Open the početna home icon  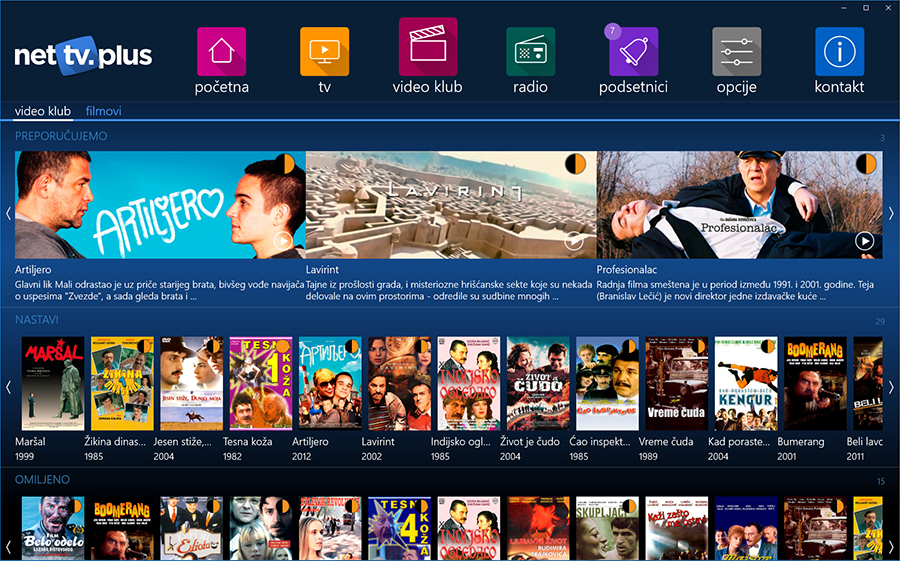coord(221,51)
